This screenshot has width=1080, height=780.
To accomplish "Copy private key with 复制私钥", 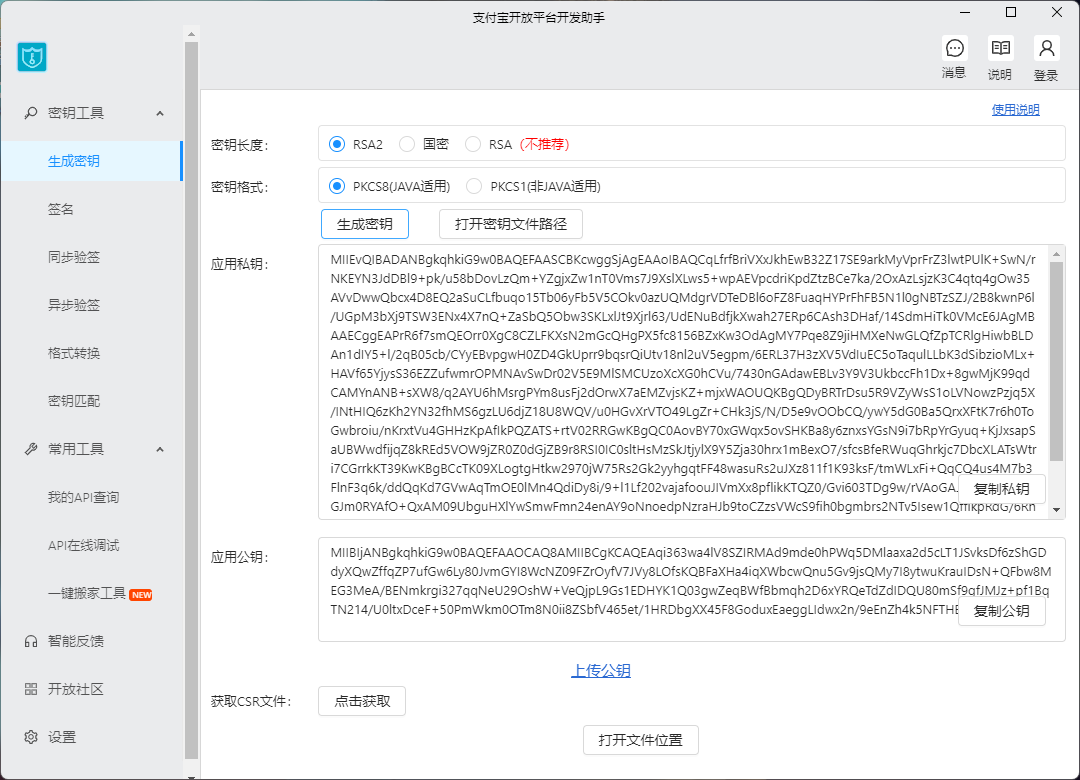I will coord(1001,489).
